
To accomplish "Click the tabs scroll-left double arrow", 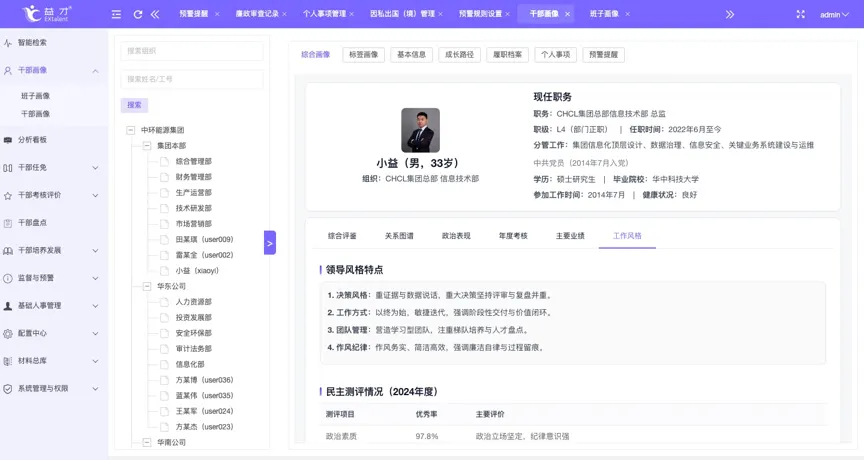I will pos(154,14).
